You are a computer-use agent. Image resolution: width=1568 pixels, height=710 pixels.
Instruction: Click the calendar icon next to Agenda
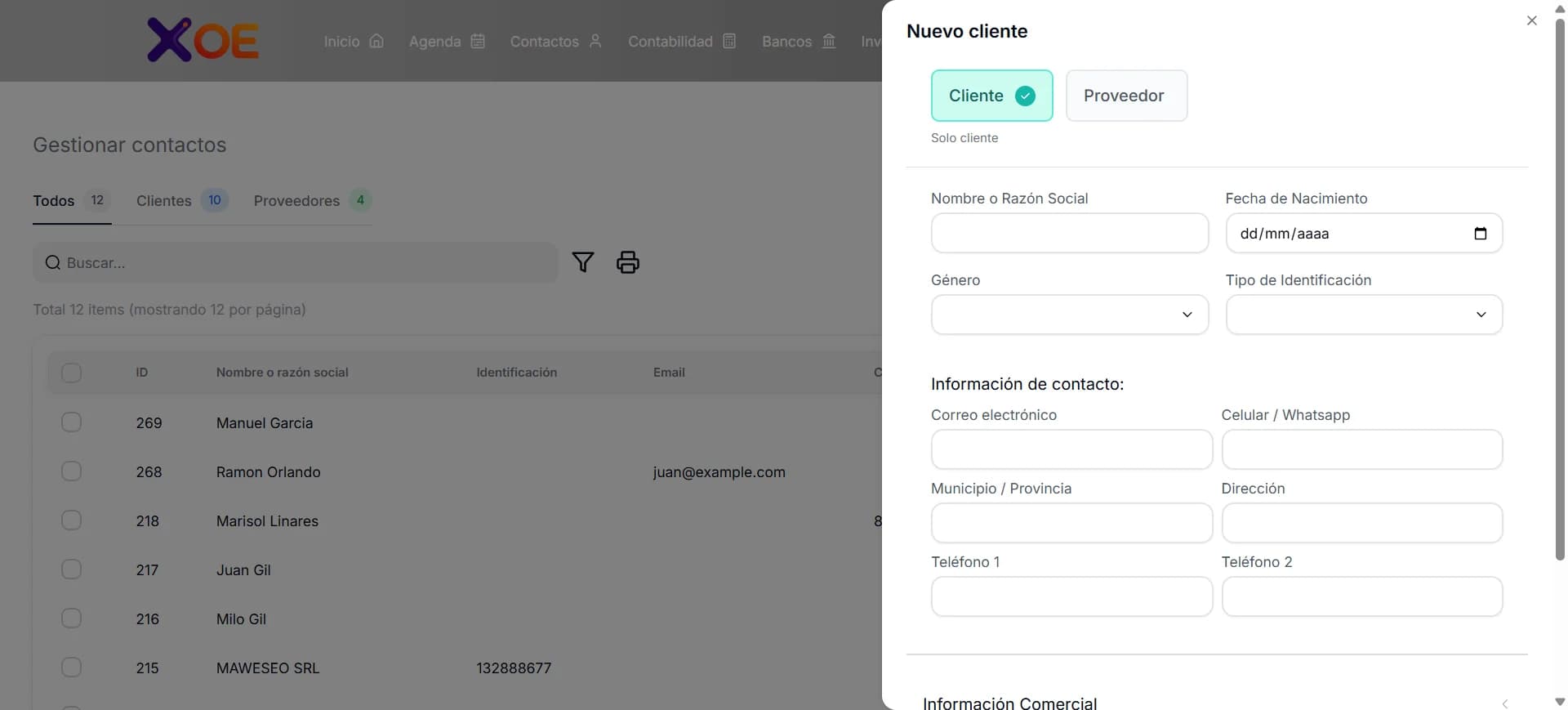point(478,41)
